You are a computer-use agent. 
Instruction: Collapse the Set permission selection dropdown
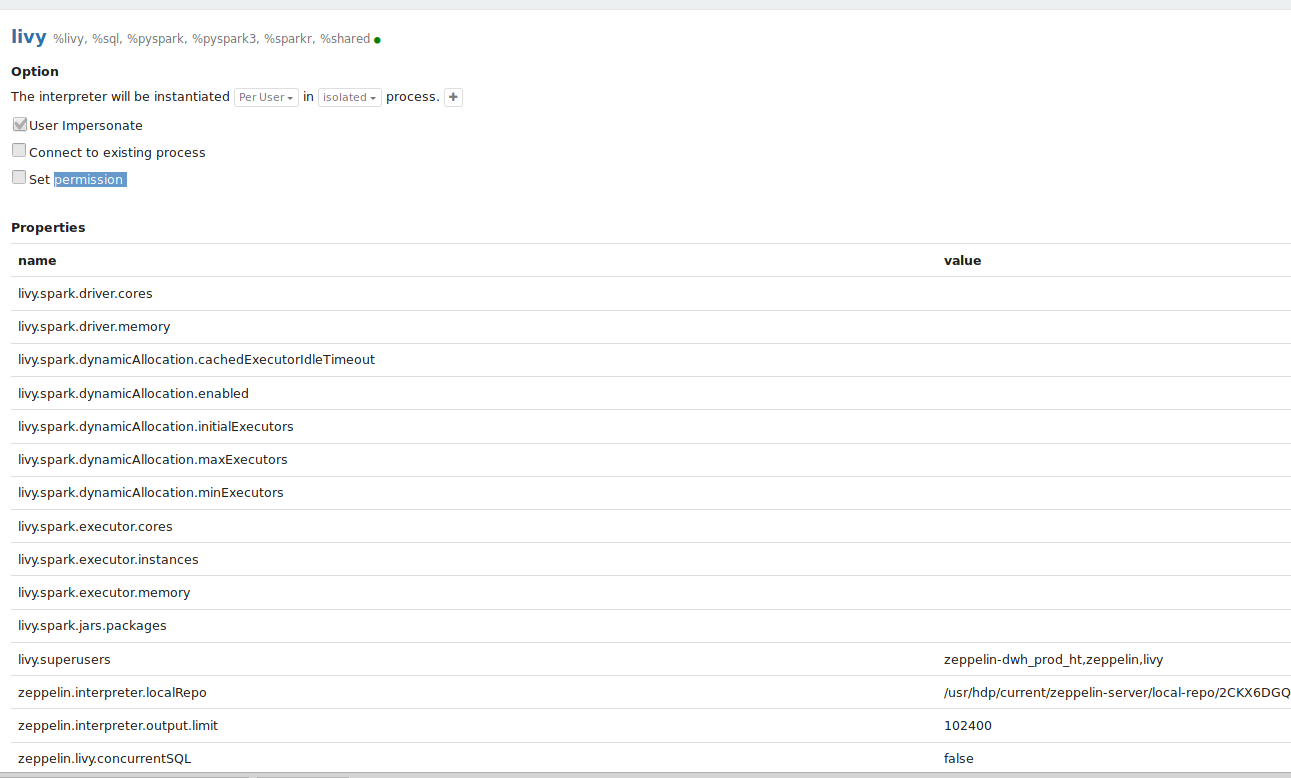(89, 179)
